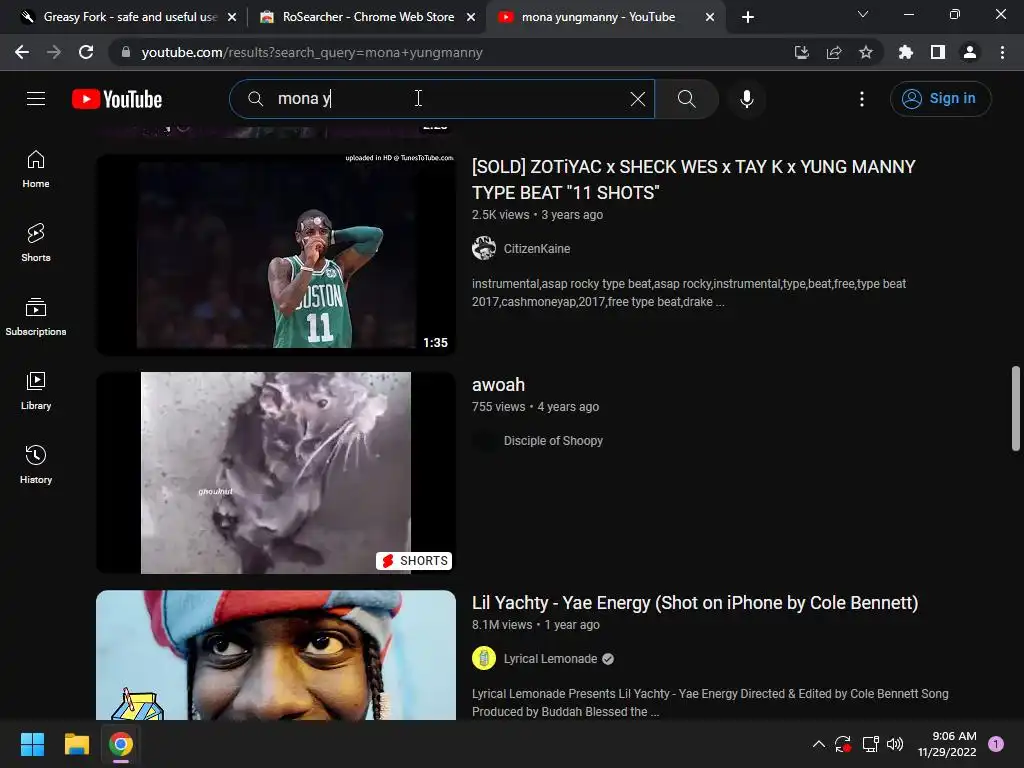Clear the search box with X
1024x768 pixels.
(x=637, y=99)
